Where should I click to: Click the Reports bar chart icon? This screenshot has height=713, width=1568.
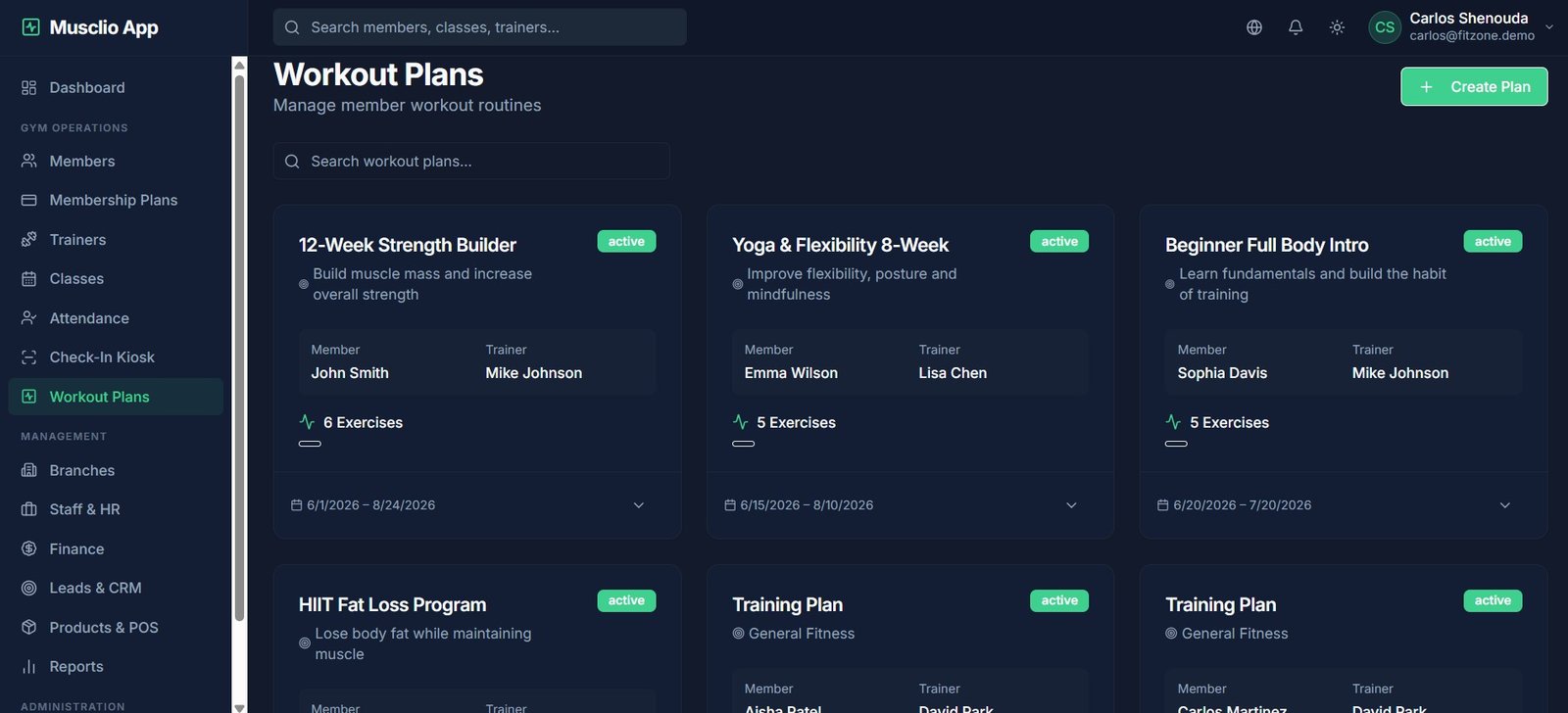[x=29, y=667]
